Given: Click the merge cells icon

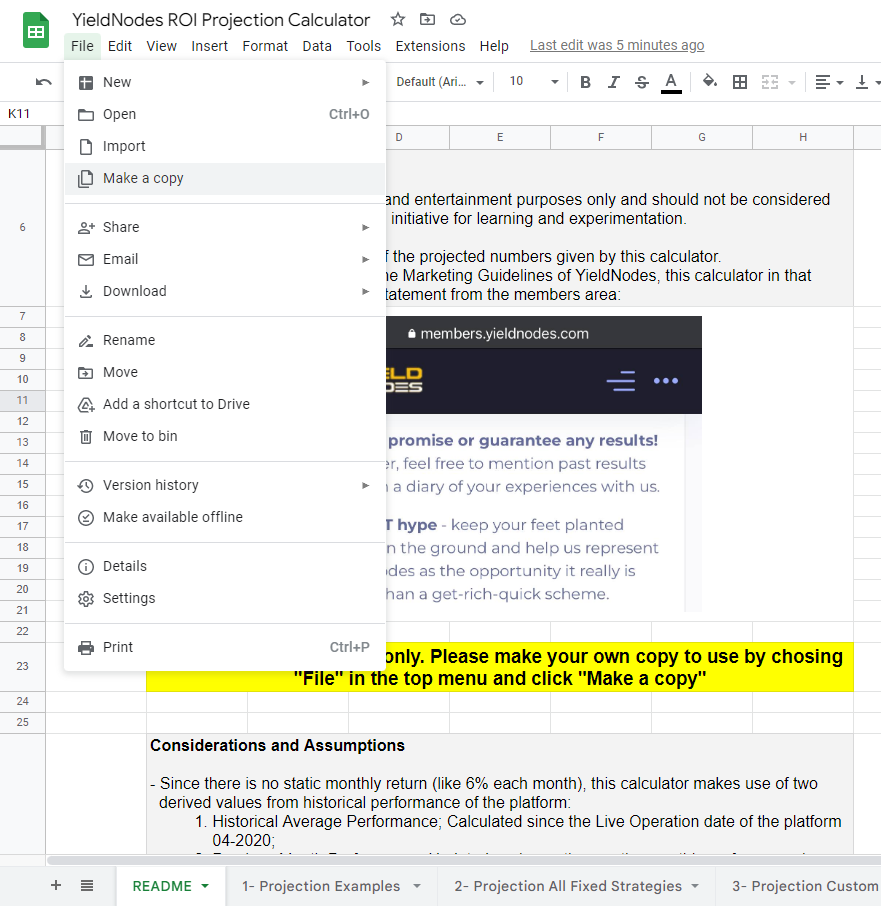Looking at the screenshot, I should coord(770,82).
